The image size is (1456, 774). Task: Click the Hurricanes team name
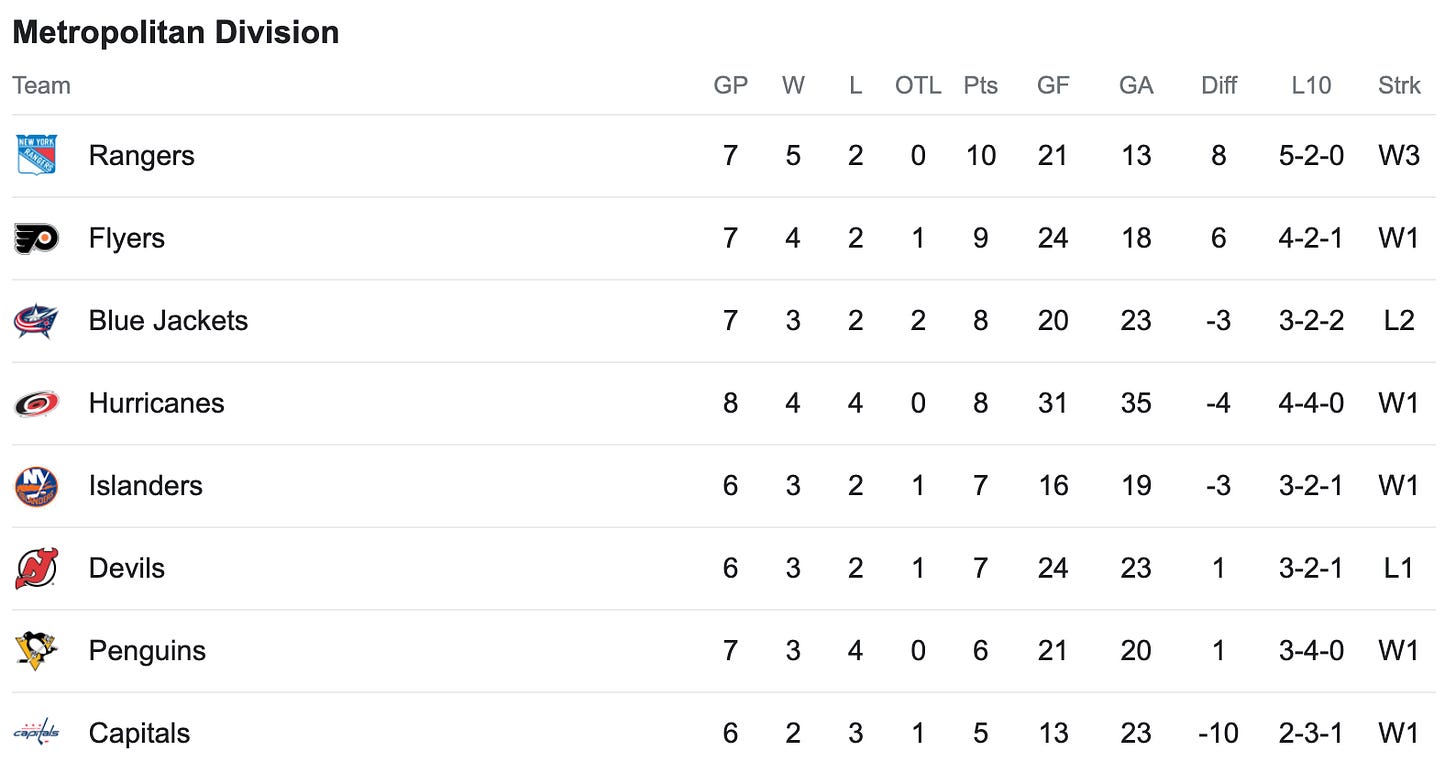coord(157,403)
